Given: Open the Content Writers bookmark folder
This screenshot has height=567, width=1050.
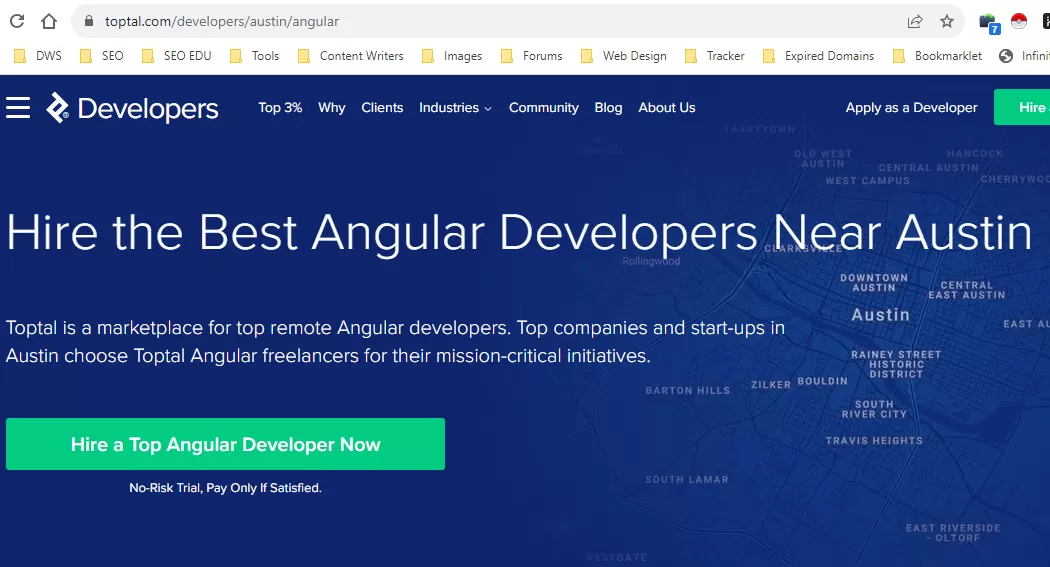Looking at the screenshot, I should [x=350, y=56].
